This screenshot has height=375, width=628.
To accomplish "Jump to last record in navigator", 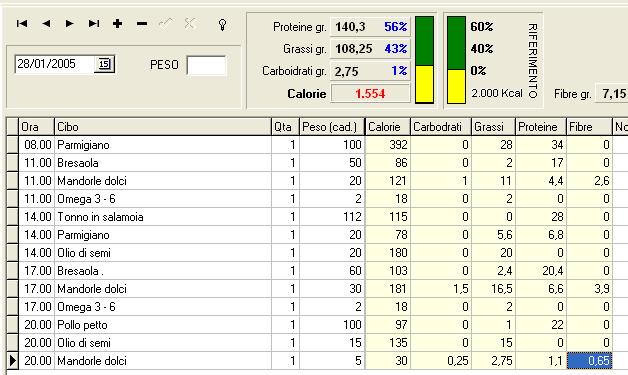I will 94,24.
